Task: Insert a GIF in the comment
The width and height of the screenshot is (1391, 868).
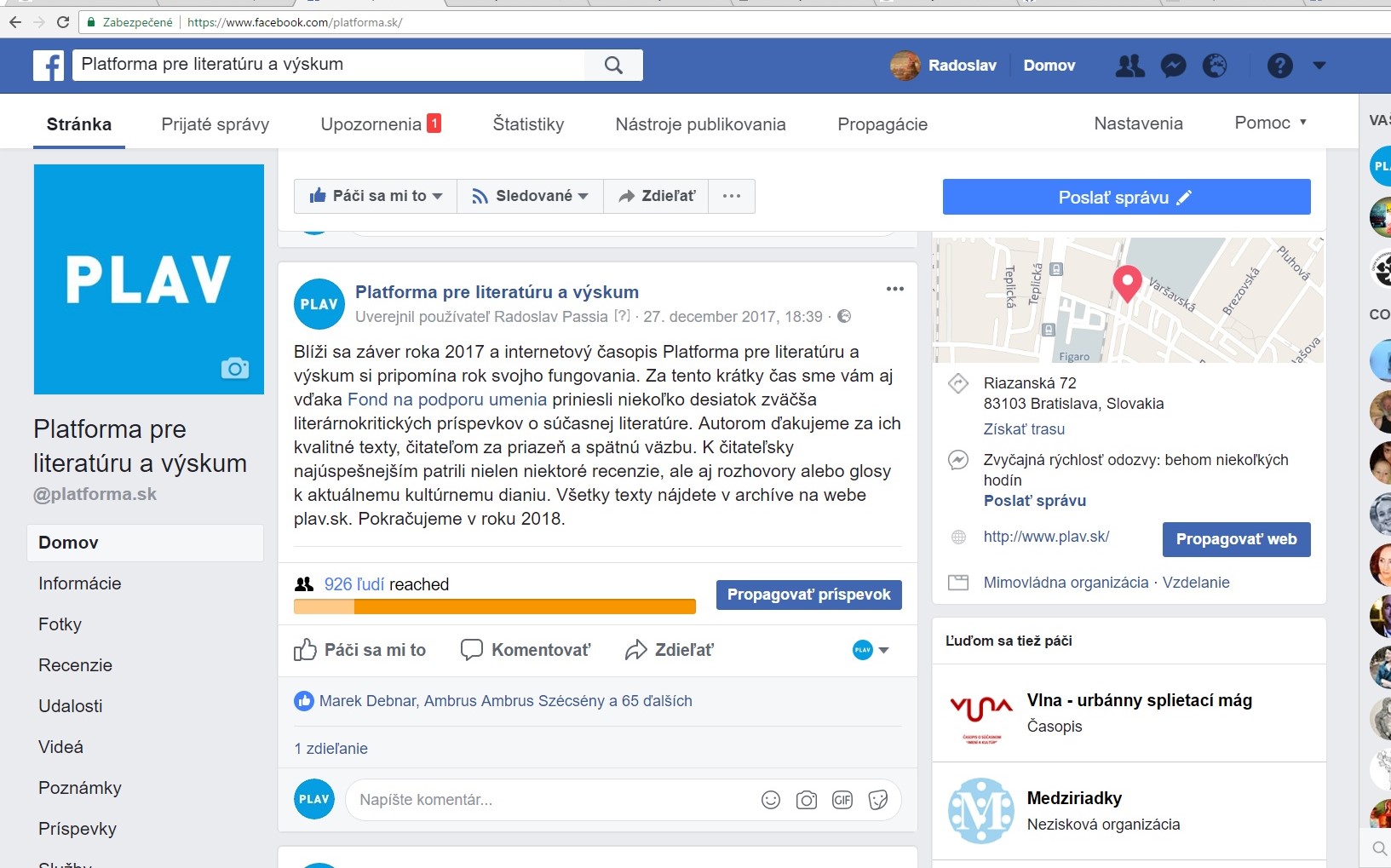Action: click(x=842, y=800)
